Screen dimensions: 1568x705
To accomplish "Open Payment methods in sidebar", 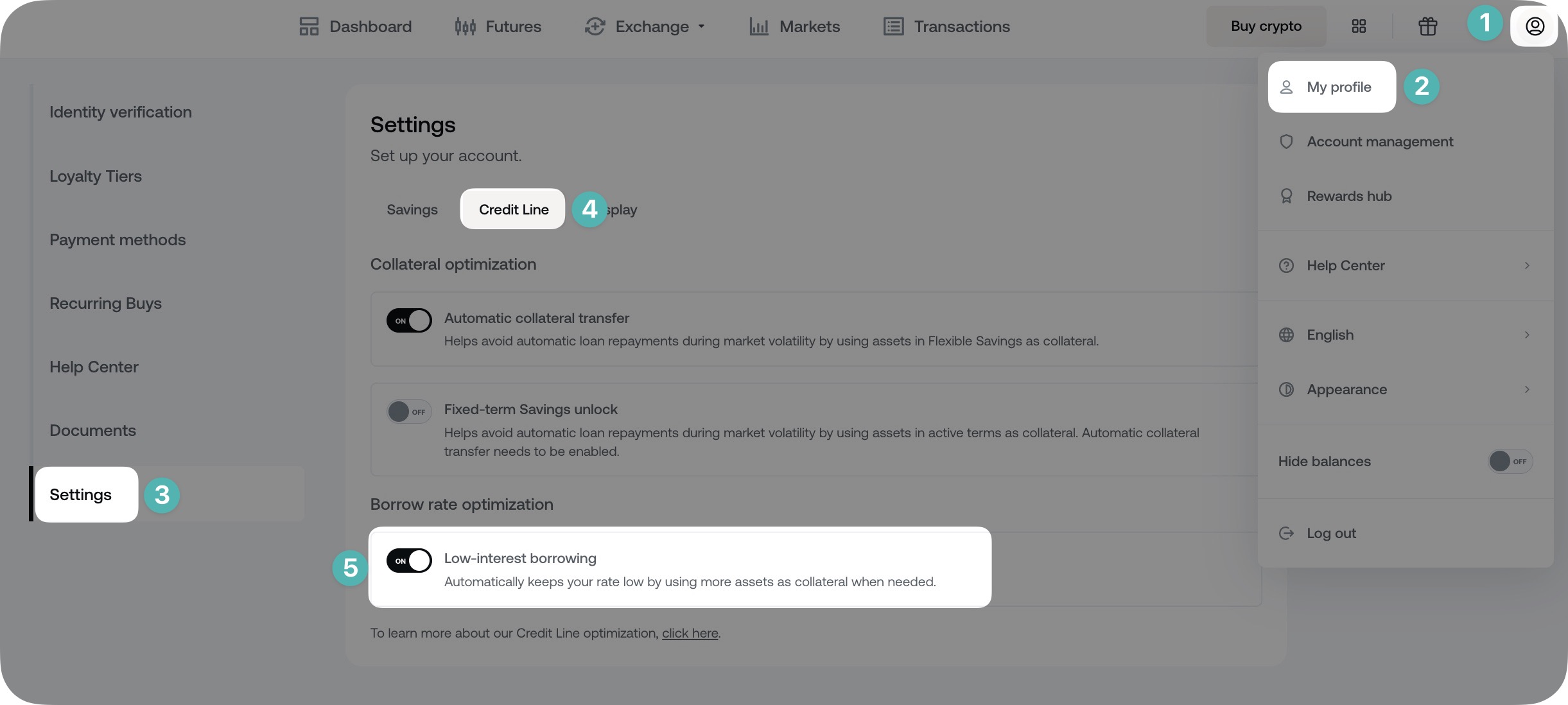I will coord(118,239).
